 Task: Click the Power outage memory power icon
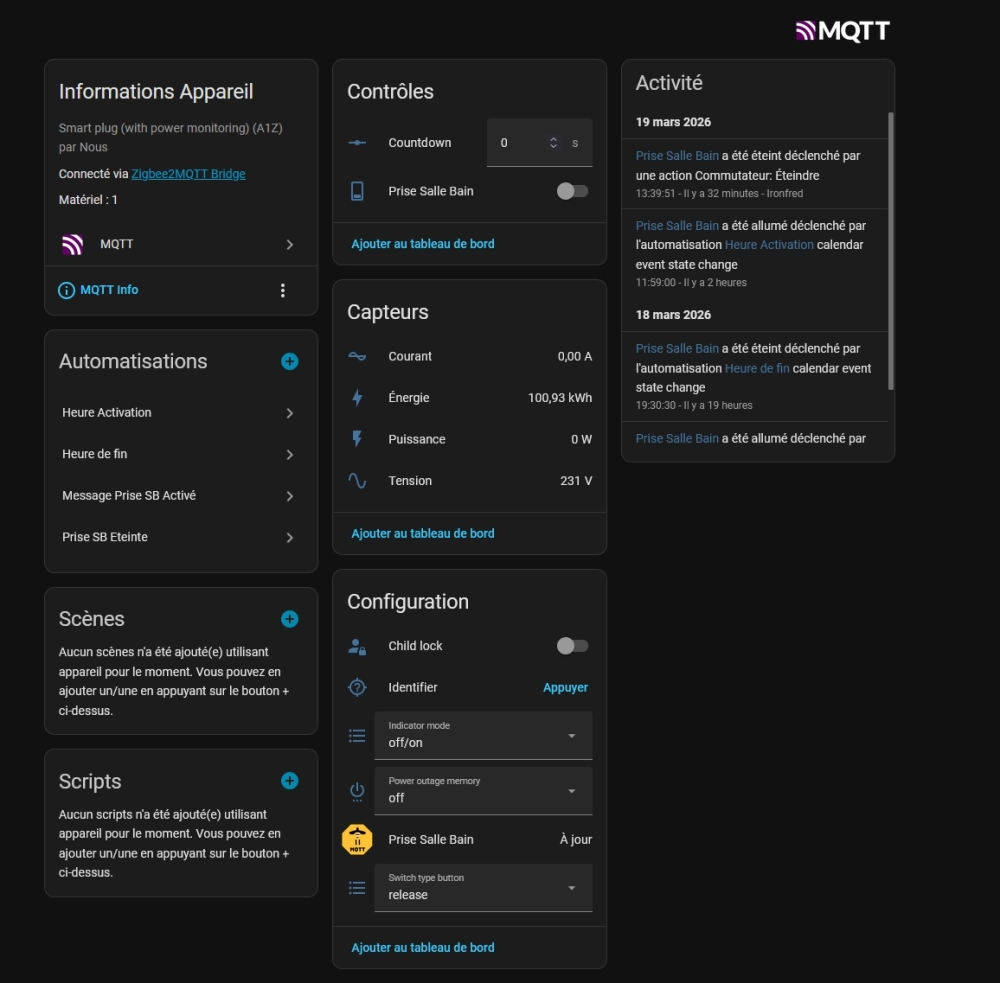point(357,792)
